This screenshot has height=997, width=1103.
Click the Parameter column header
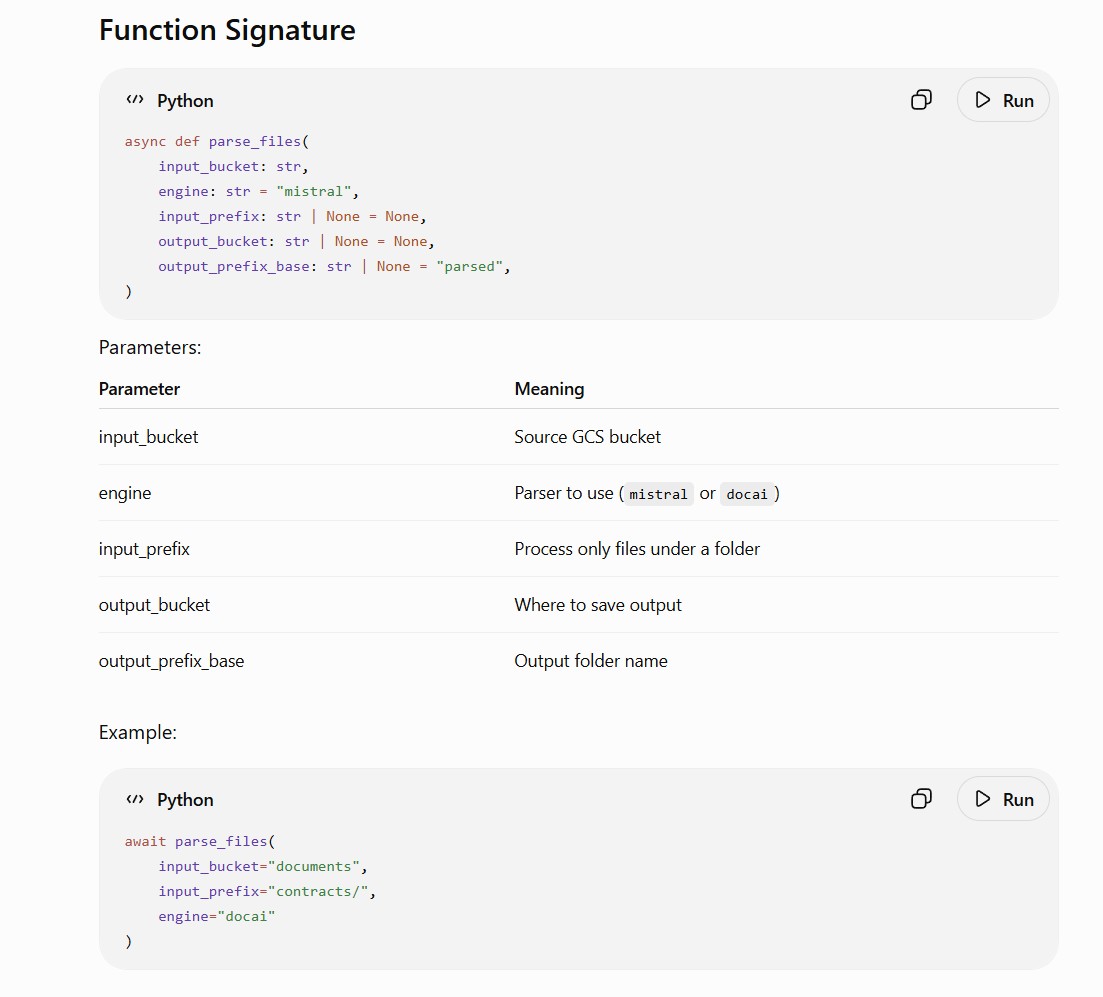pyautogui.click(x=139, y=389)
